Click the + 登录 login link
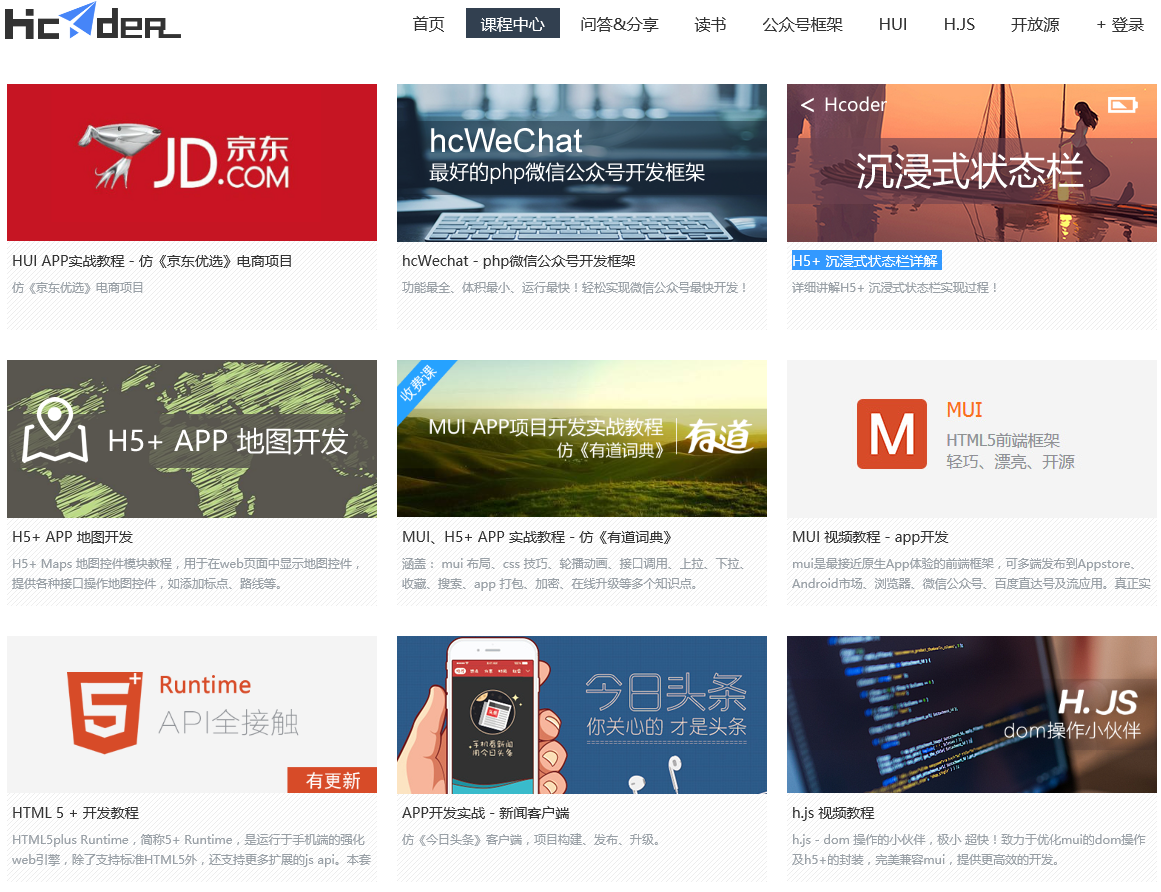1161x892 pixels. tap(1120, 24)
